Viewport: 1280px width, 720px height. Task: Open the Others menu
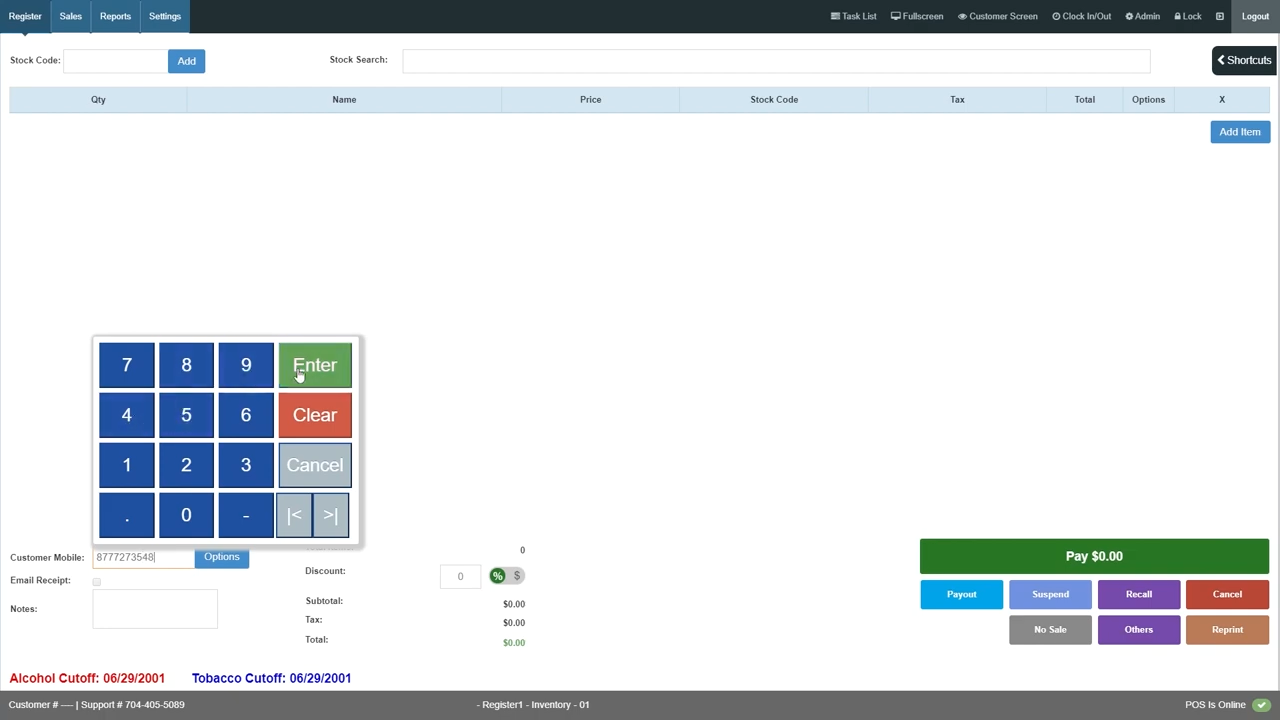tap(1138, 630)
